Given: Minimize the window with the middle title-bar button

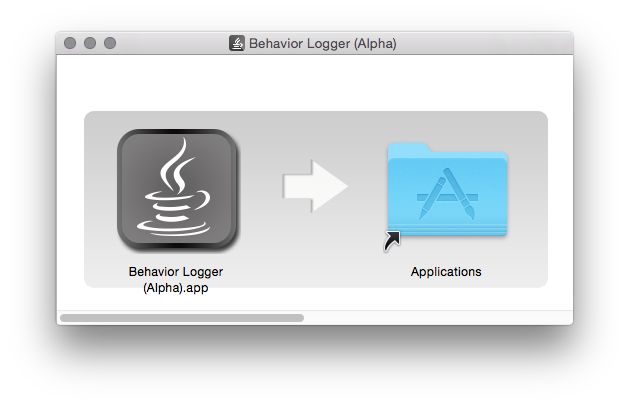Looking at the screenshot, I should [90, 43].
